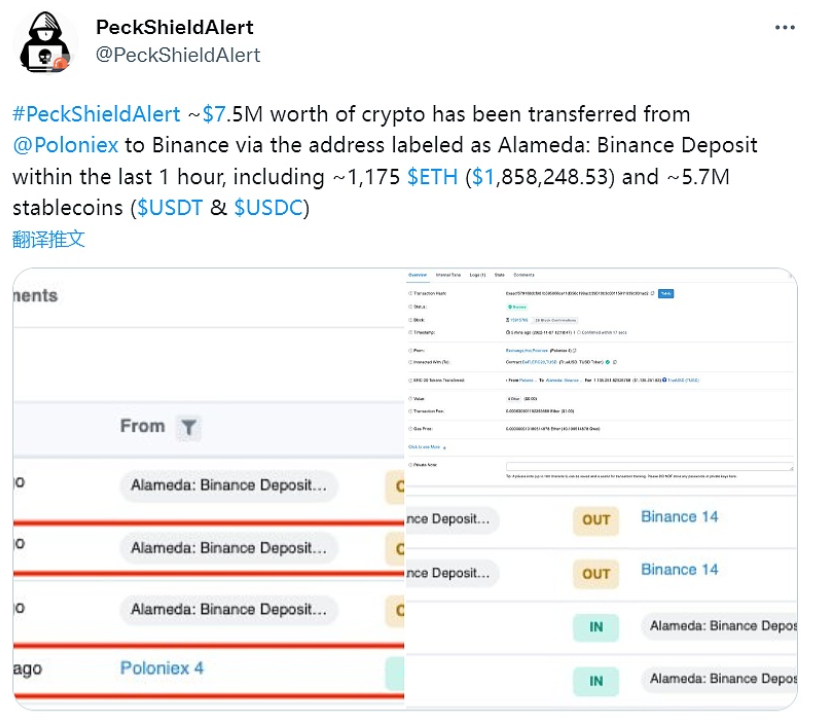The image size is (820, 727).
Task: Open the Poloniex 4 address link
Action: tap(161, 668)
